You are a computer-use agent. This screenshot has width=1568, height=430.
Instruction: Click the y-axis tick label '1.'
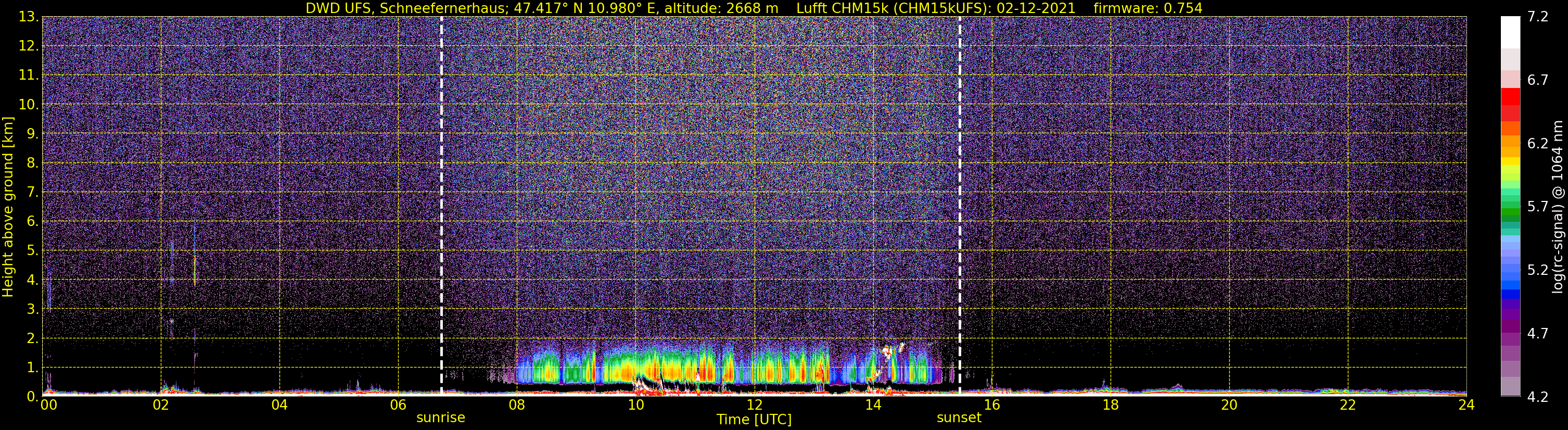coord(33,368)
